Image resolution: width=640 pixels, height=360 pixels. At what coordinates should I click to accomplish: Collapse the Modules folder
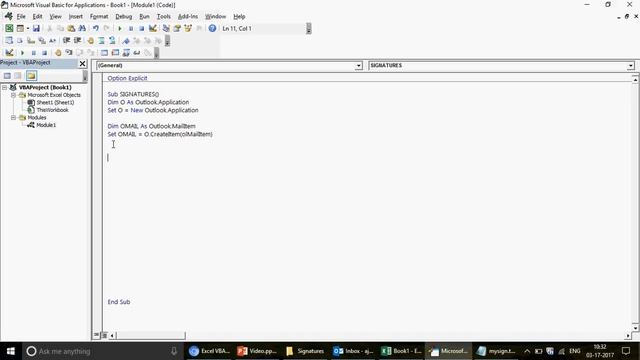[13, 118]
